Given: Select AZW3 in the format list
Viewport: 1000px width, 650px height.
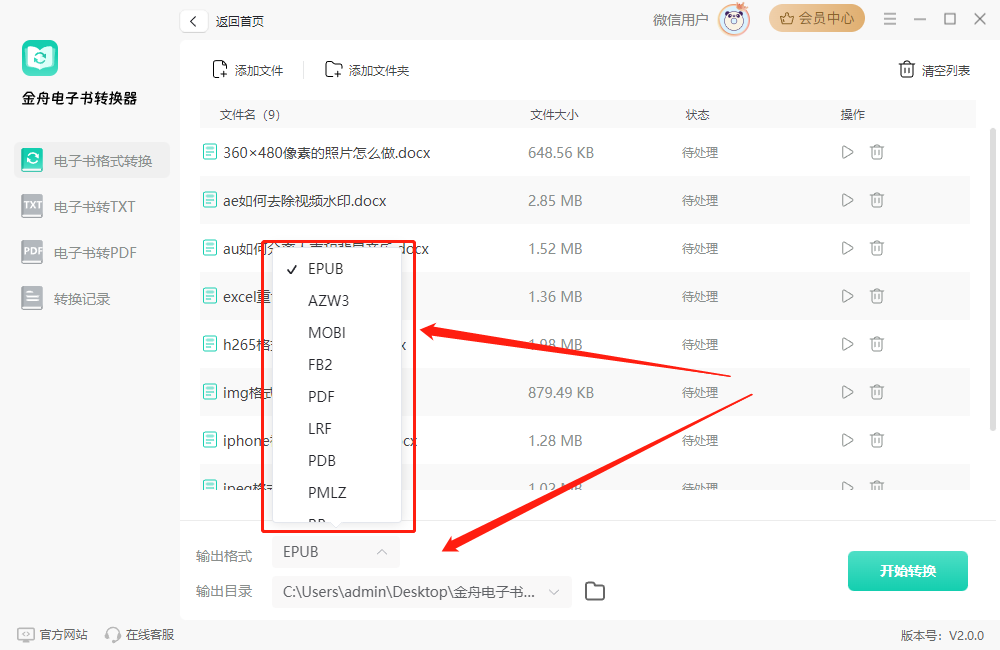Looking at the screenshot, I should tap(328, 301).
